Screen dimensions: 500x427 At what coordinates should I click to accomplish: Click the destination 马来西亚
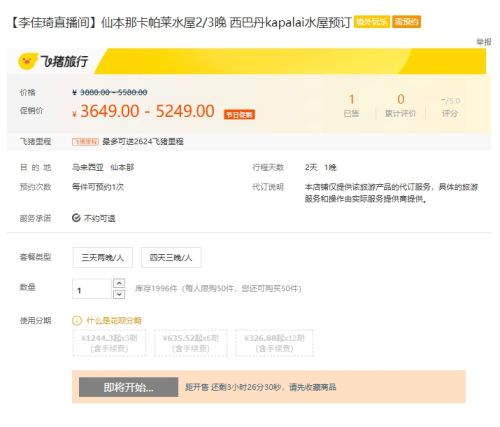click(88, 167)
